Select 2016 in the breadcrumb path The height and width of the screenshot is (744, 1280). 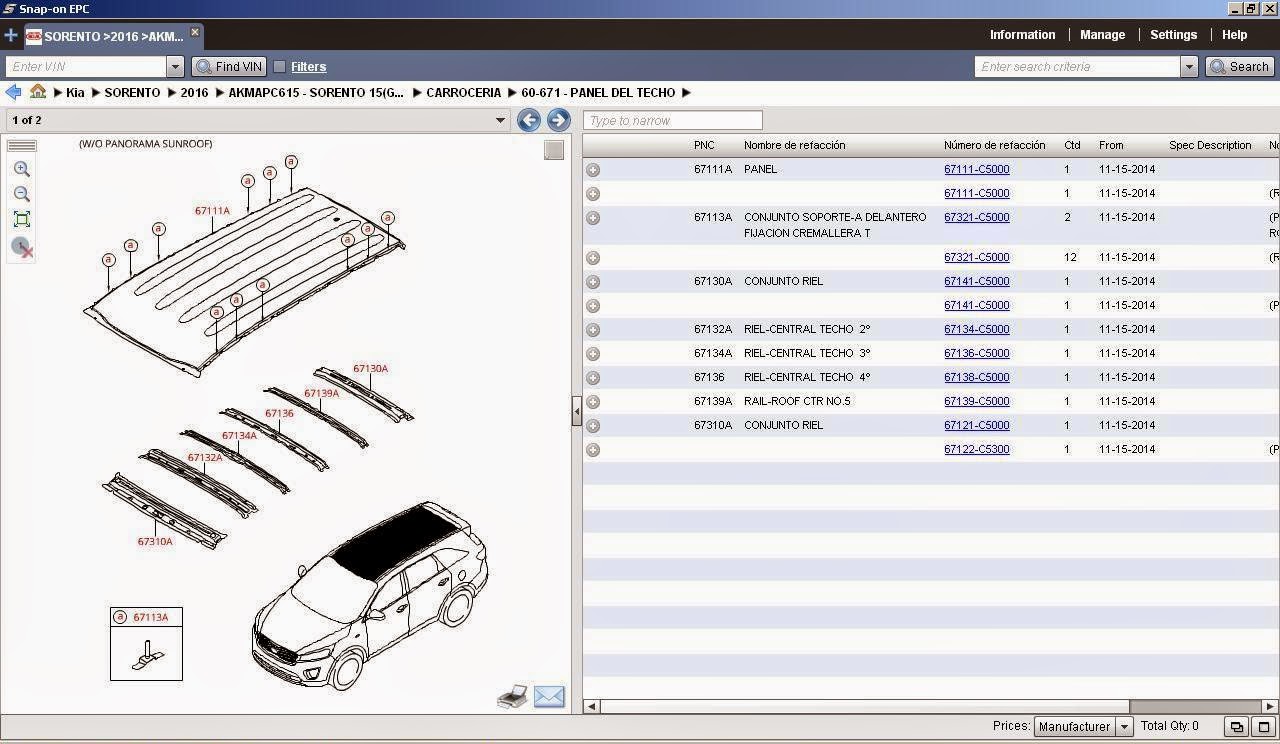tap(194, 93)
